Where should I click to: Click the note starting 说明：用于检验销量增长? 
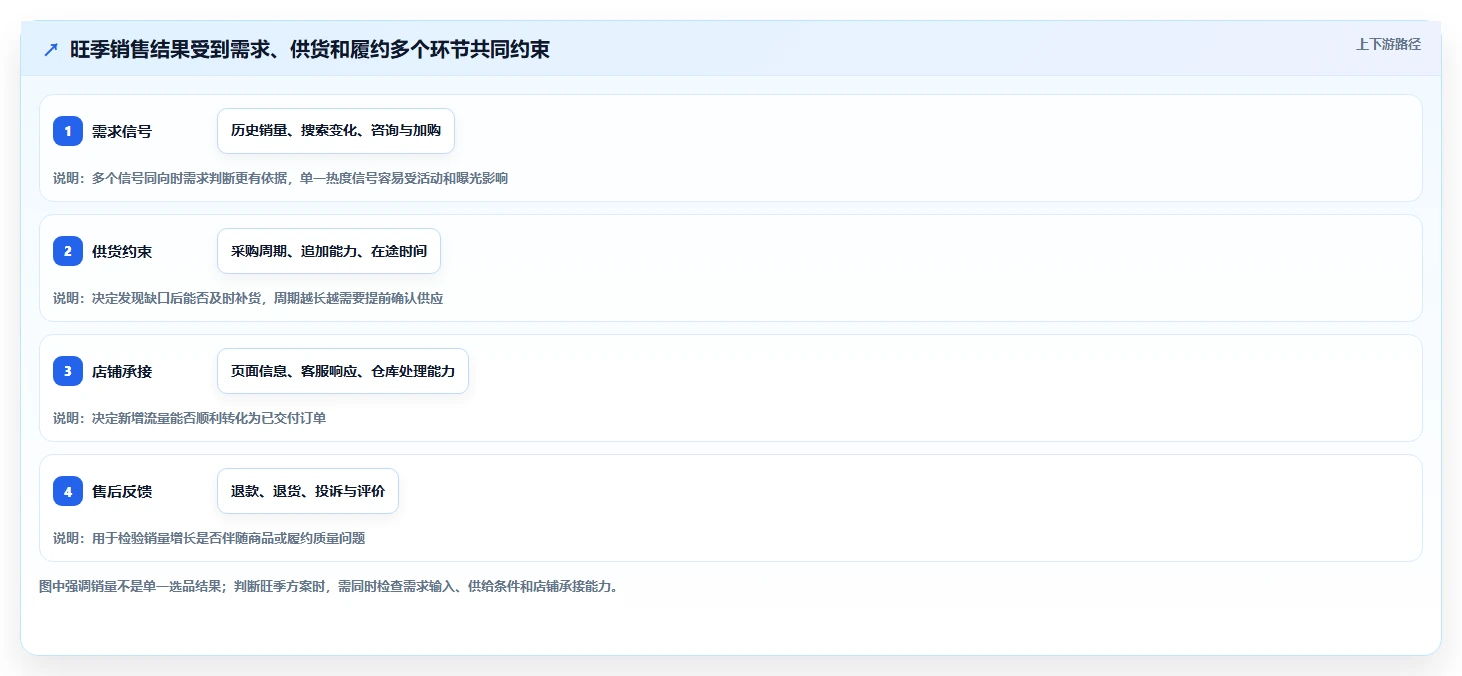tap(209, 538)
